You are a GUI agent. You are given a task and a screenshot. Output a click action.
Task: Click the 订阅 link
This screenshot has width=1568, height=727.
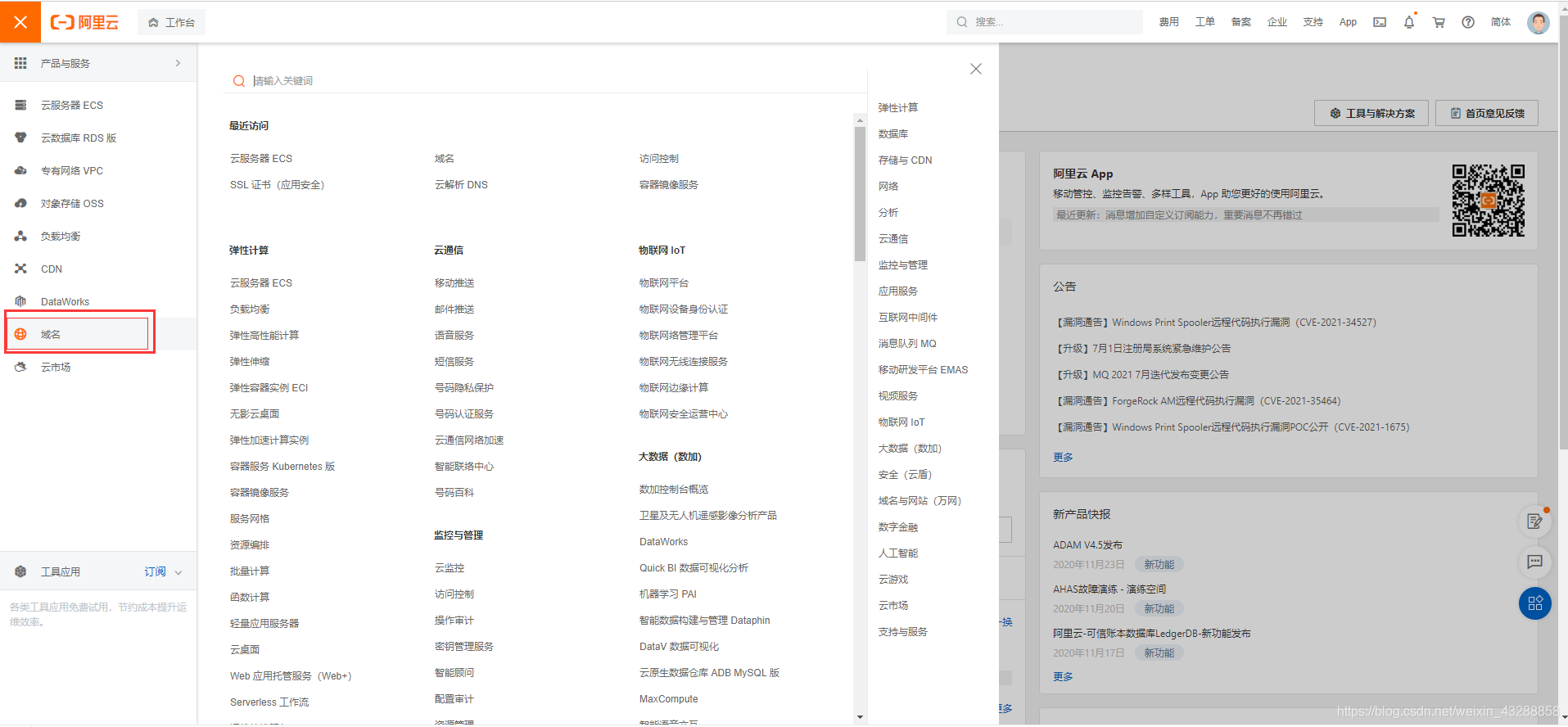click(155, 571)
